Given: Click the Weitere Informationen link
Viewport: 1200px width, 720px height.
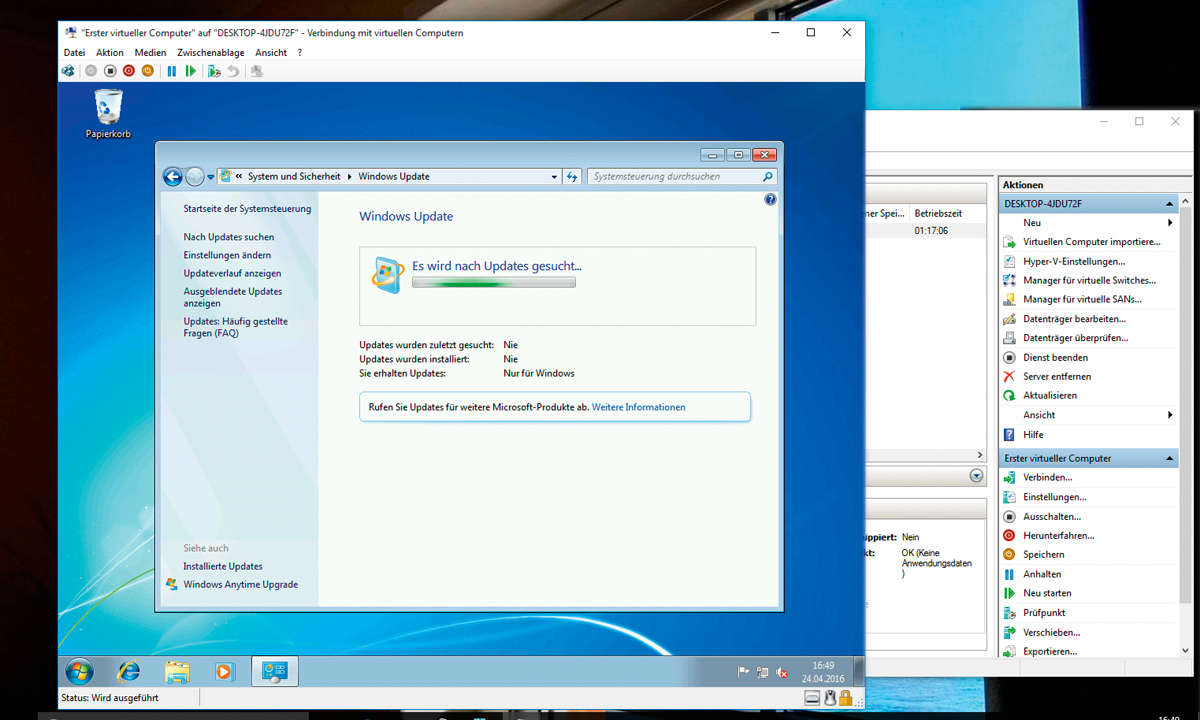Looking at the screenshot, I should [x=639, y=407].
